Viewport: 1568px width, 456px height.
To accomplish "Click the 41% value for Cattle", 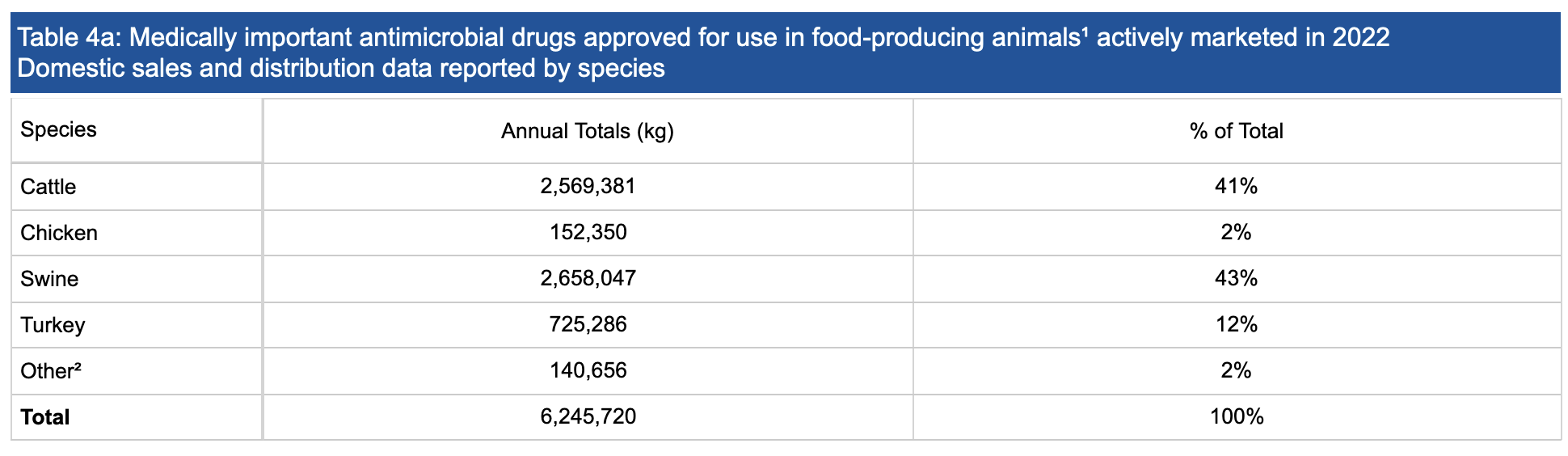I will click(x=1236, y=186).
